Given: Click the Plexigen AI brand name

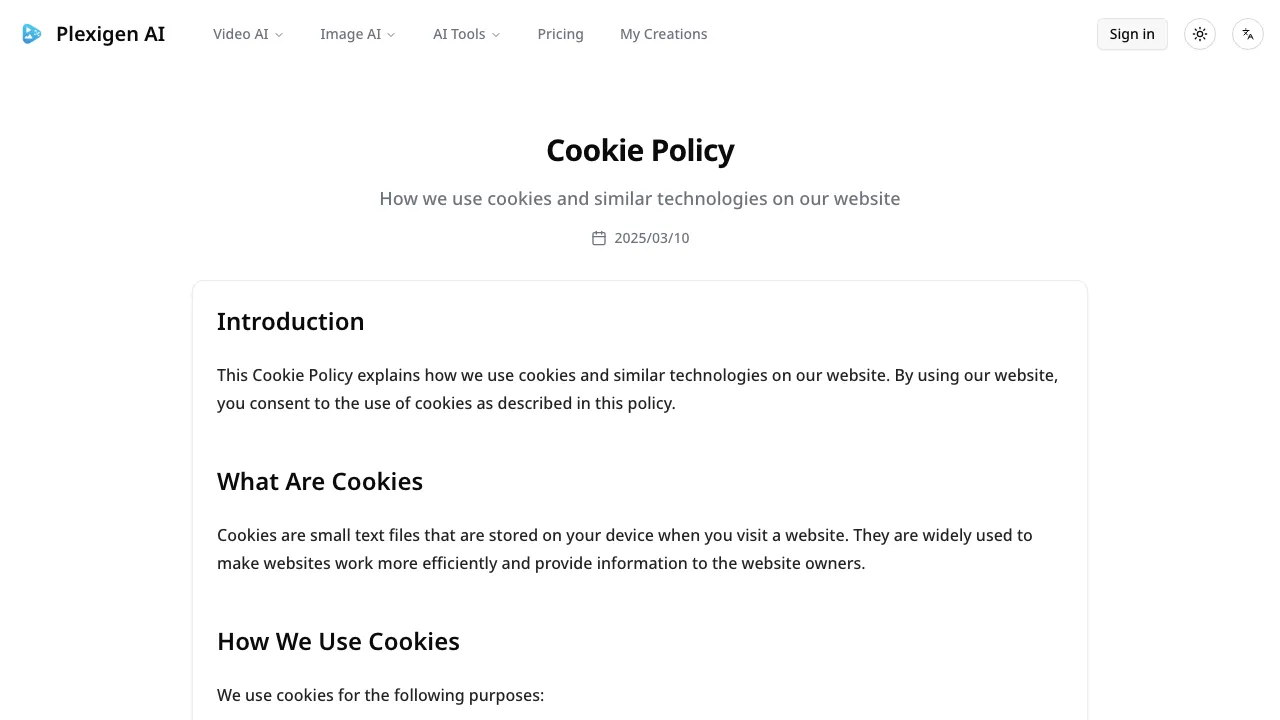Looking at the screenshot, I should (x=110, y=34).
